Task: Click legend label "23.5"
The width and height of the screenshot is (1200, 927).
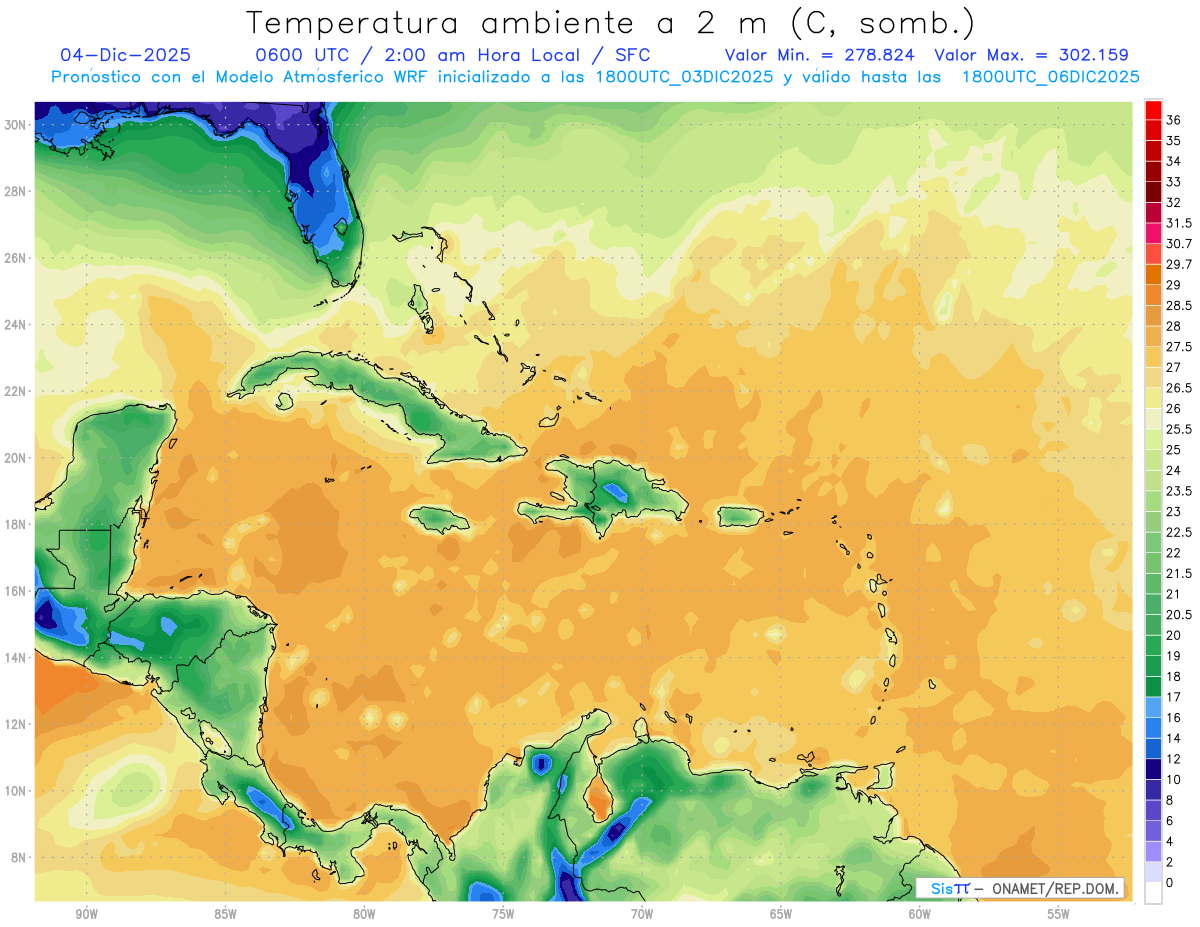Action: 1179,491
